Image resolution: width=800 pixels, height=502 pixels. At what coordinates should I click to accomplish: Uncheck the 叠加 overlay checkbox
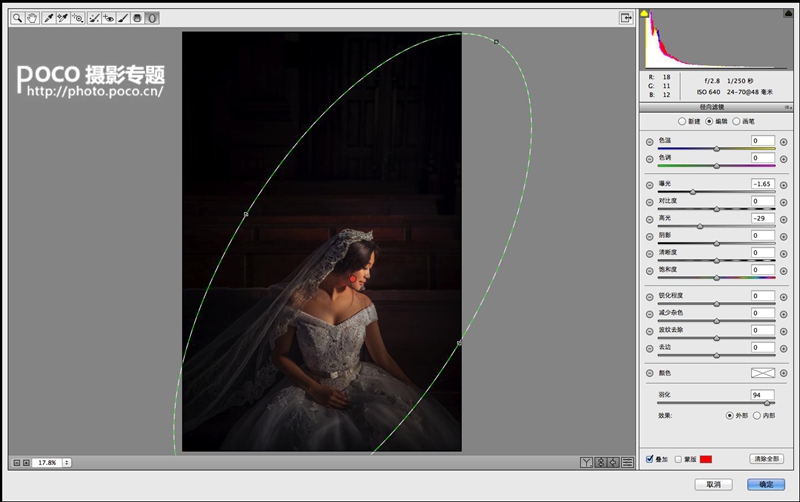(649, 459)
